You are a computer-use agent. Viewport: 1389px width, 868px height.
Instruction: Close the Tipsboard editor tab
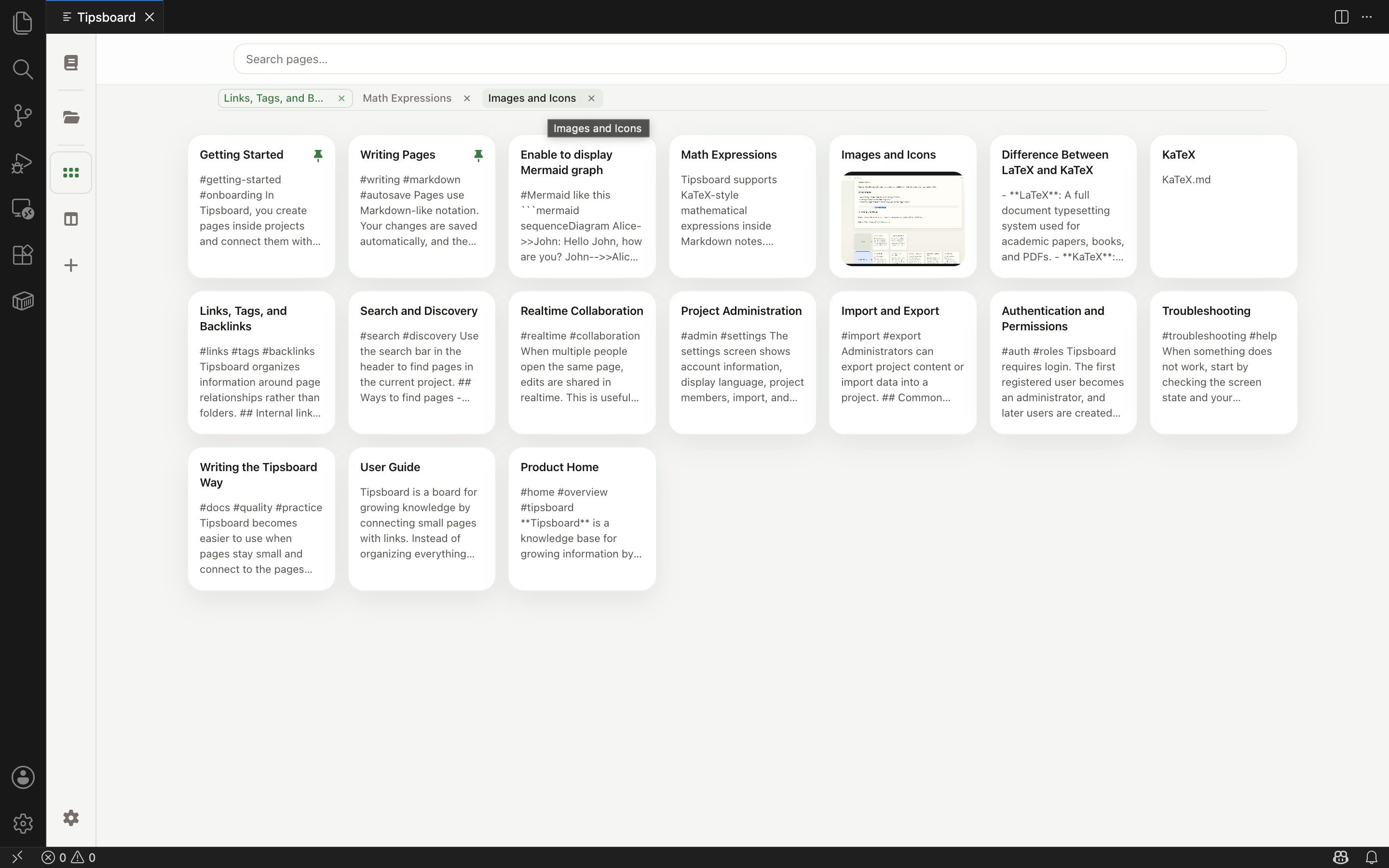coord(150,17)
